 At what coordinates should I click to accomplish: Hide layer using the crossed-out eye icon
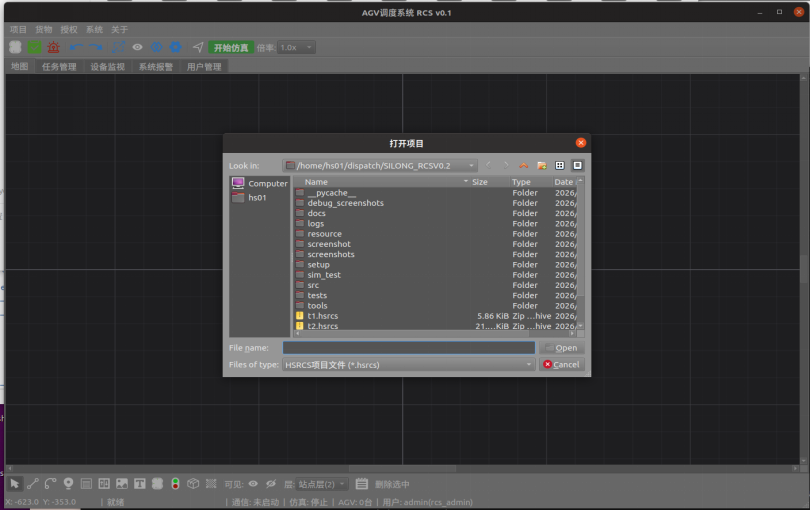coord(271,484)
